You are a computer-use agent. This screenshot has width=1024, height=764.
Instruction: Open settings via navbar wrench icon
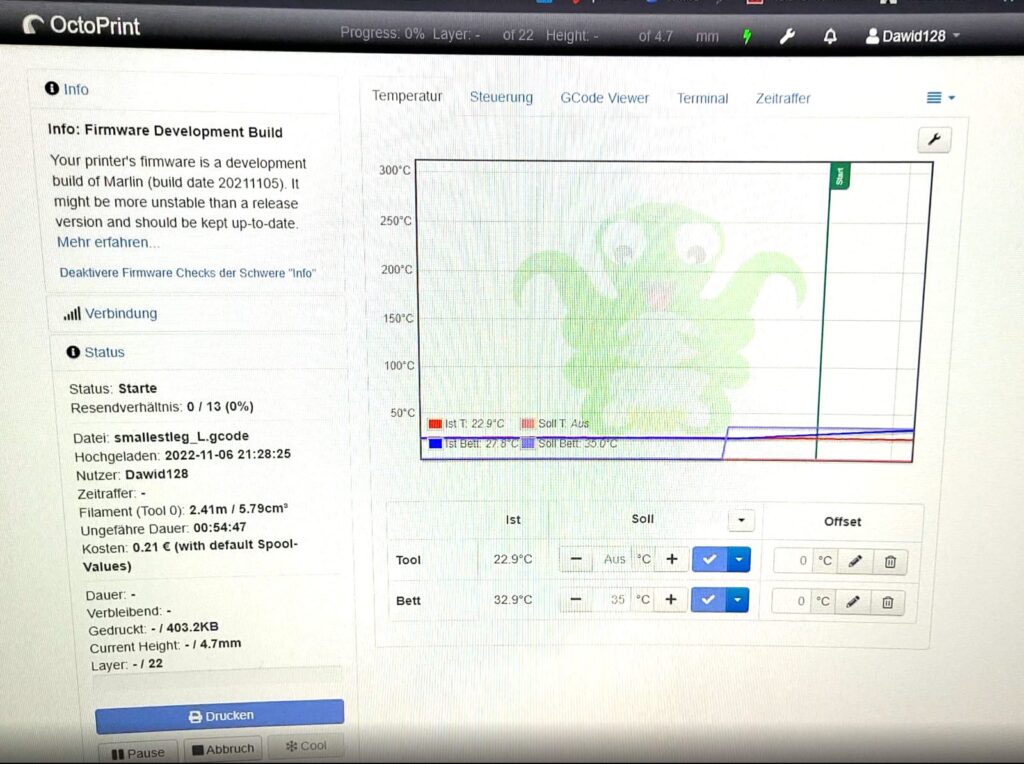(787, 37)
